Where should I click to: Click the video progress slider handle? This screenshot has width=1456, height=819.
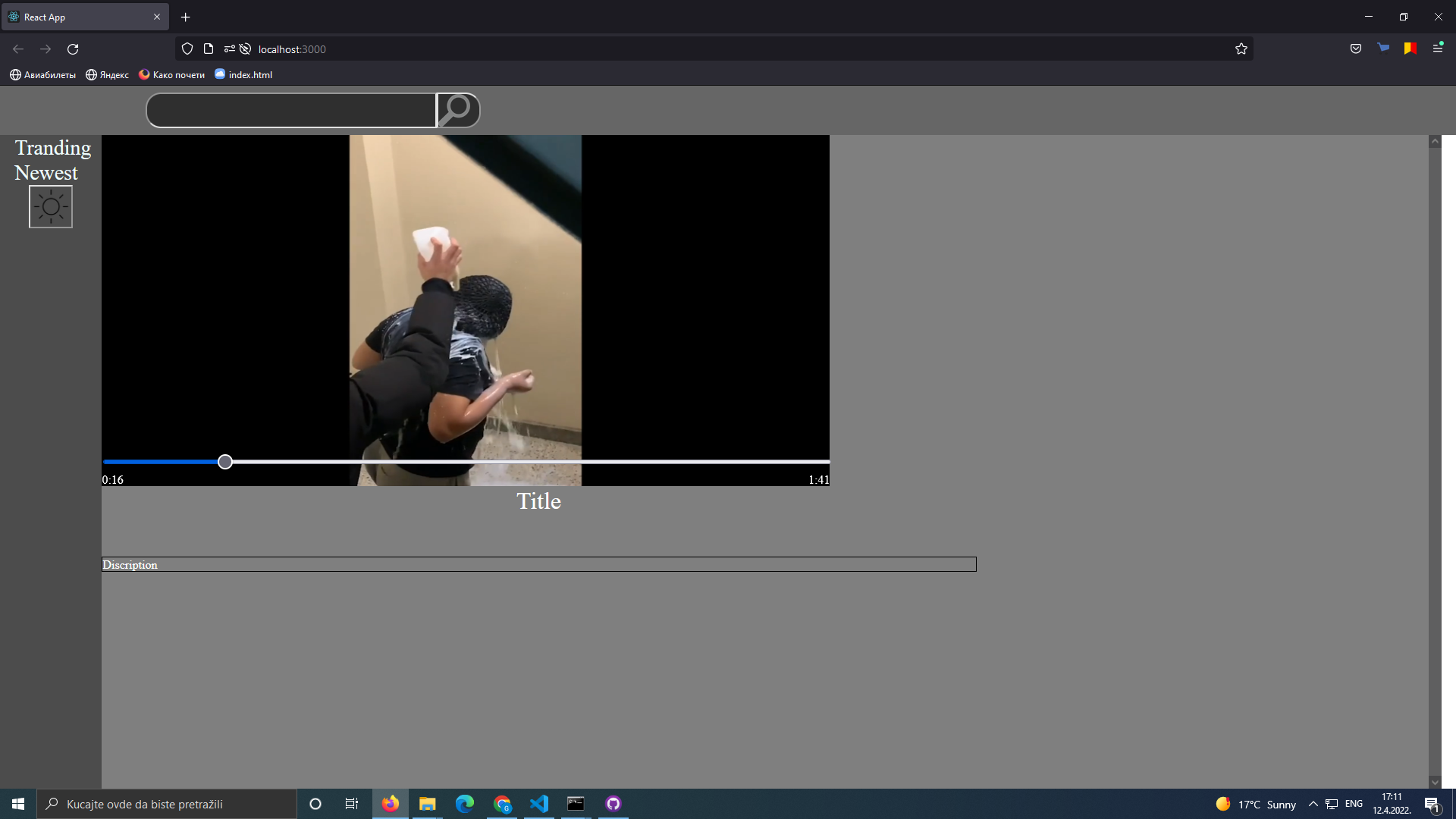(x=225, y=462)
